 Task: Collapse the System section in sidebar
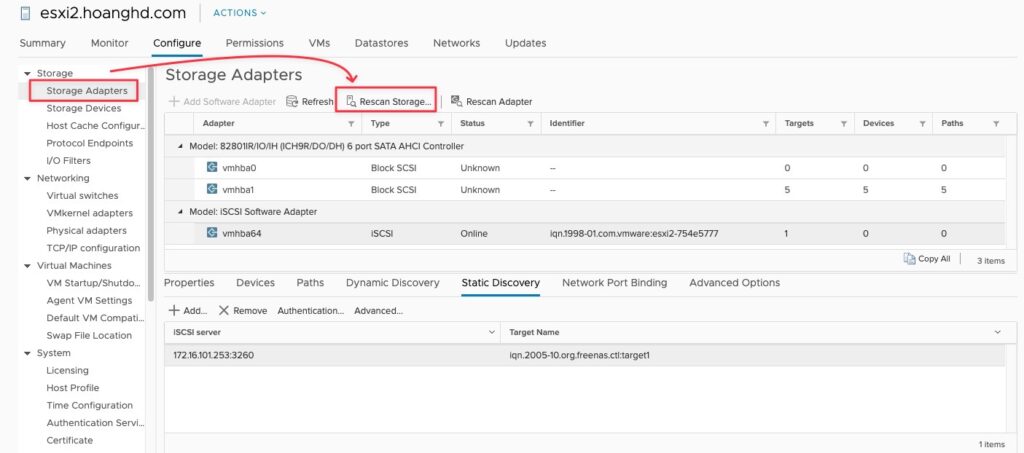pos(27,353)
